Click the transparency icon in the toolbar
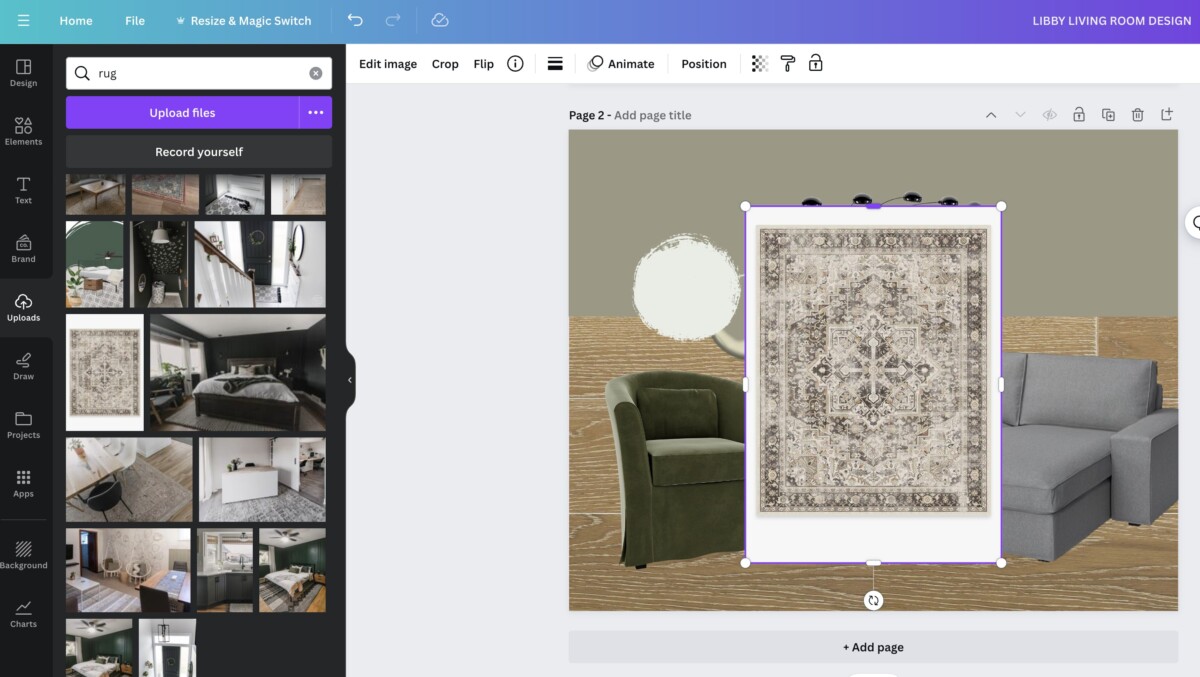The image size is (1200, 677). pos(758,63)
